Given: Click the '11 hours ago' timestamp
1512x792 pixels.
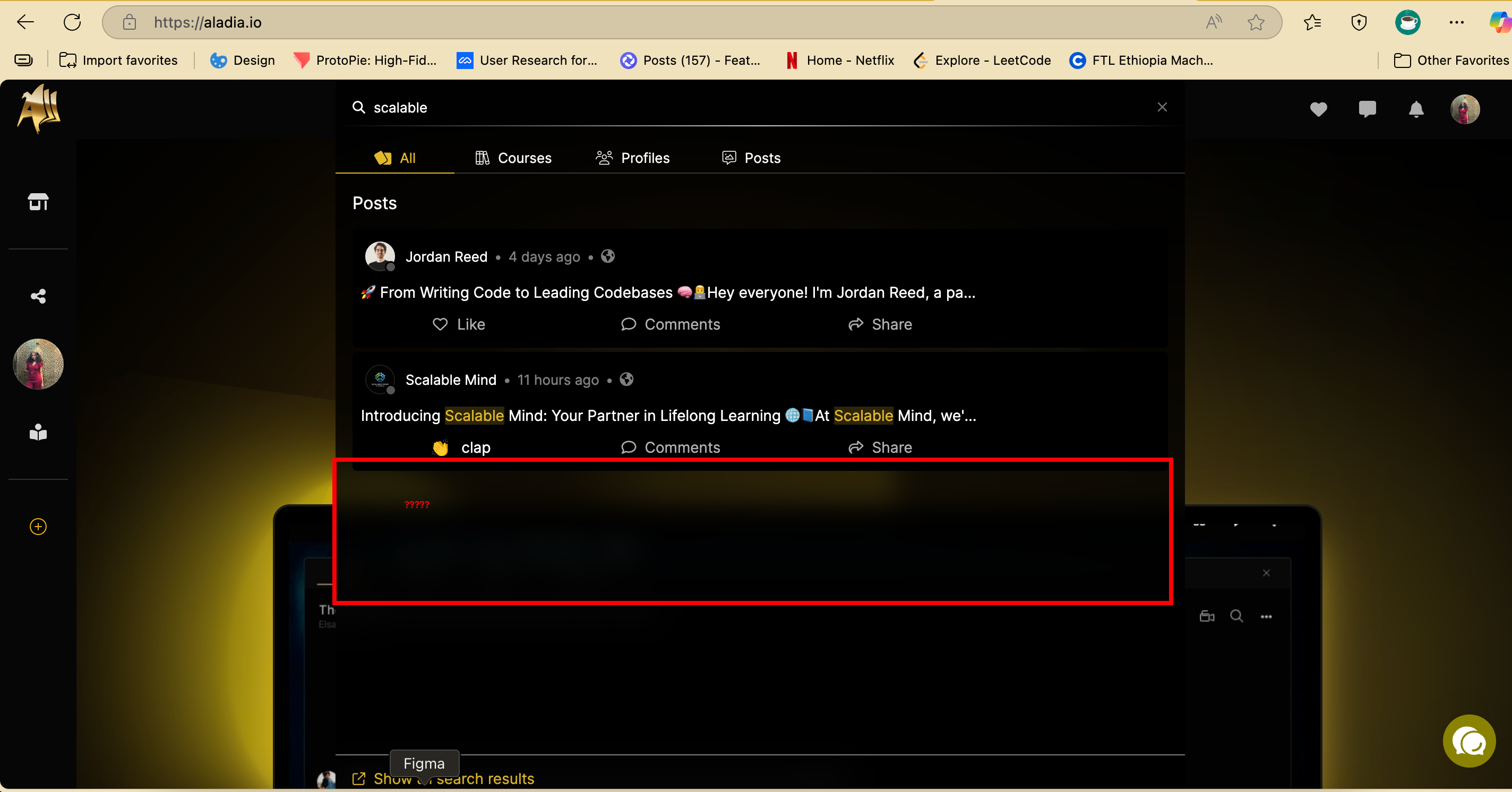Looking at the screenshot, I should [x=558, y=380].
